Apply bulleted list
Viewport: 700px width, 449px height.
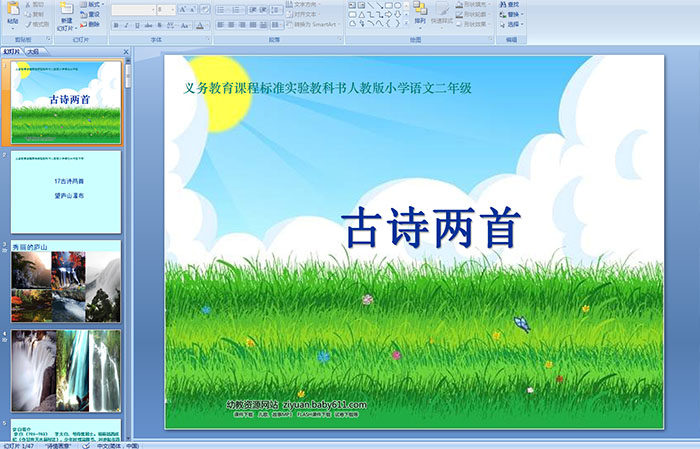(x=222, y=9)
